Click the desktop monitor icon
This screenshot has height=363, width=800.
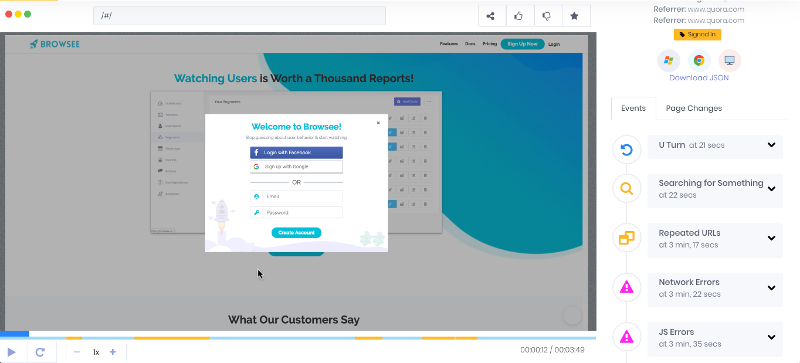click(730, 61)
